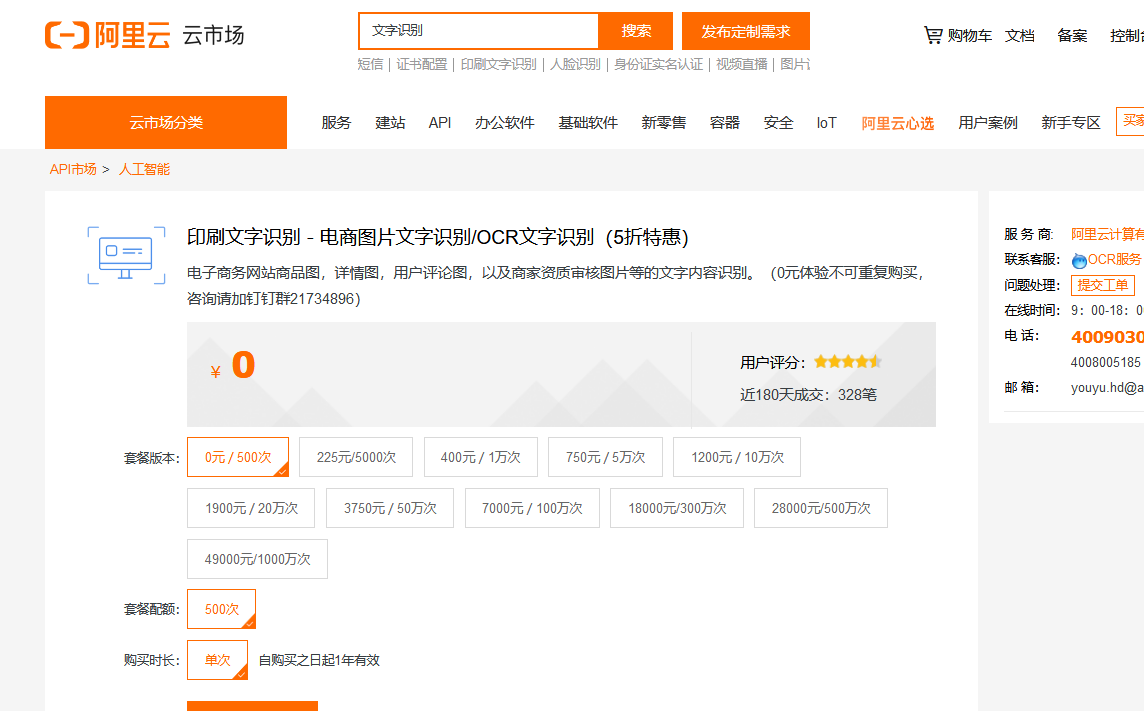Choose the 单次 purchase duration
Image resolution: width=1144 pixels, height=711 pixels.
click(217, 660)
